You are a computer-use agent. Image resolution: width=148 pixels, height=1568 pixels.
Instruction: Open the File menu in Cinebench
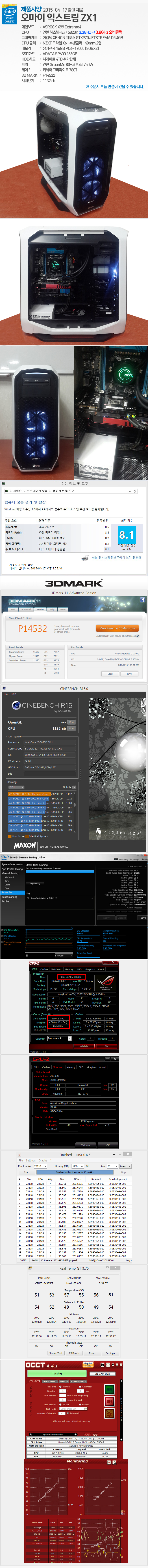pyautogui.click(x=5, y=694)
